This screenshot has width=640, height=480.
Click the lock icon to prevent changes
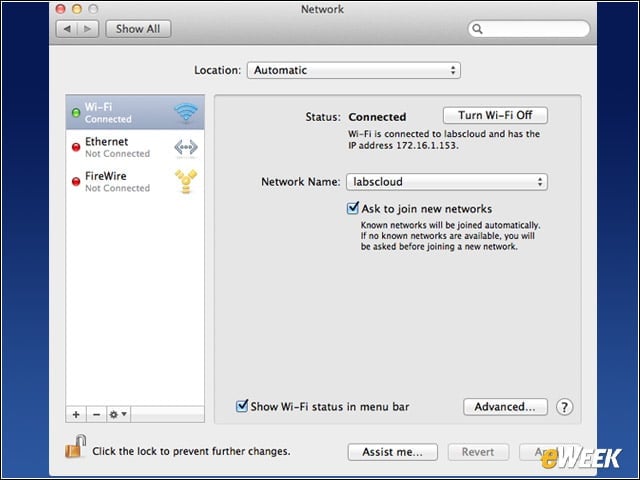pyautogui.click(x=76, y=446)
